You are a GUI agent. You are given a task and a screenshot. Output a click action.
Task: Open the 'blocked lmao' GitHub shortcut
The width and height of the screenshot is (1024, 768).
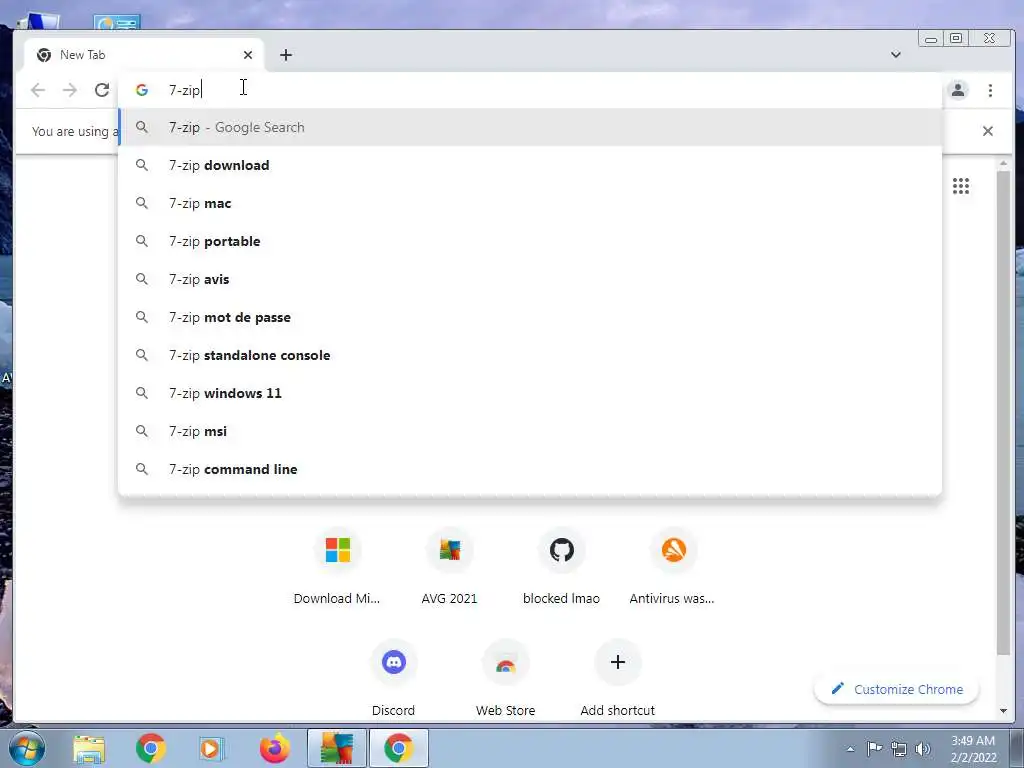click(x=562, y=565)
